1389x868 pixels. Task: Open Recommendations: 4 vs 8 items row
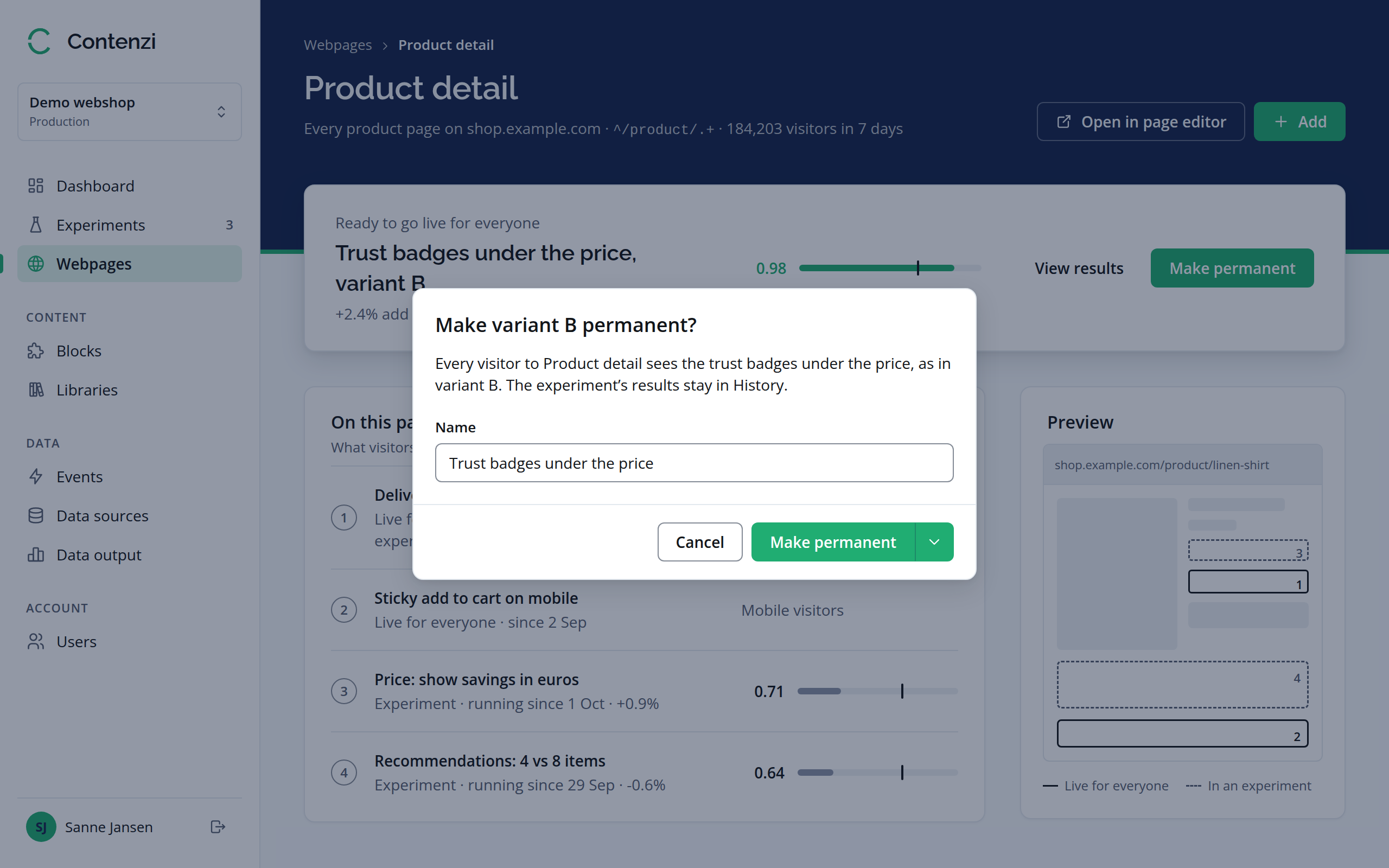coord(644,773)
